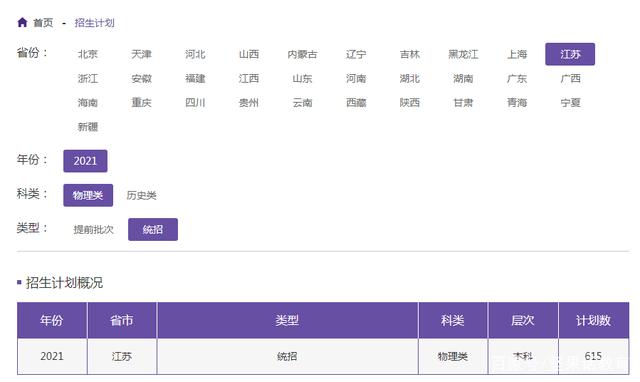Click the 江苏 cell in table row

click(122, 356)
